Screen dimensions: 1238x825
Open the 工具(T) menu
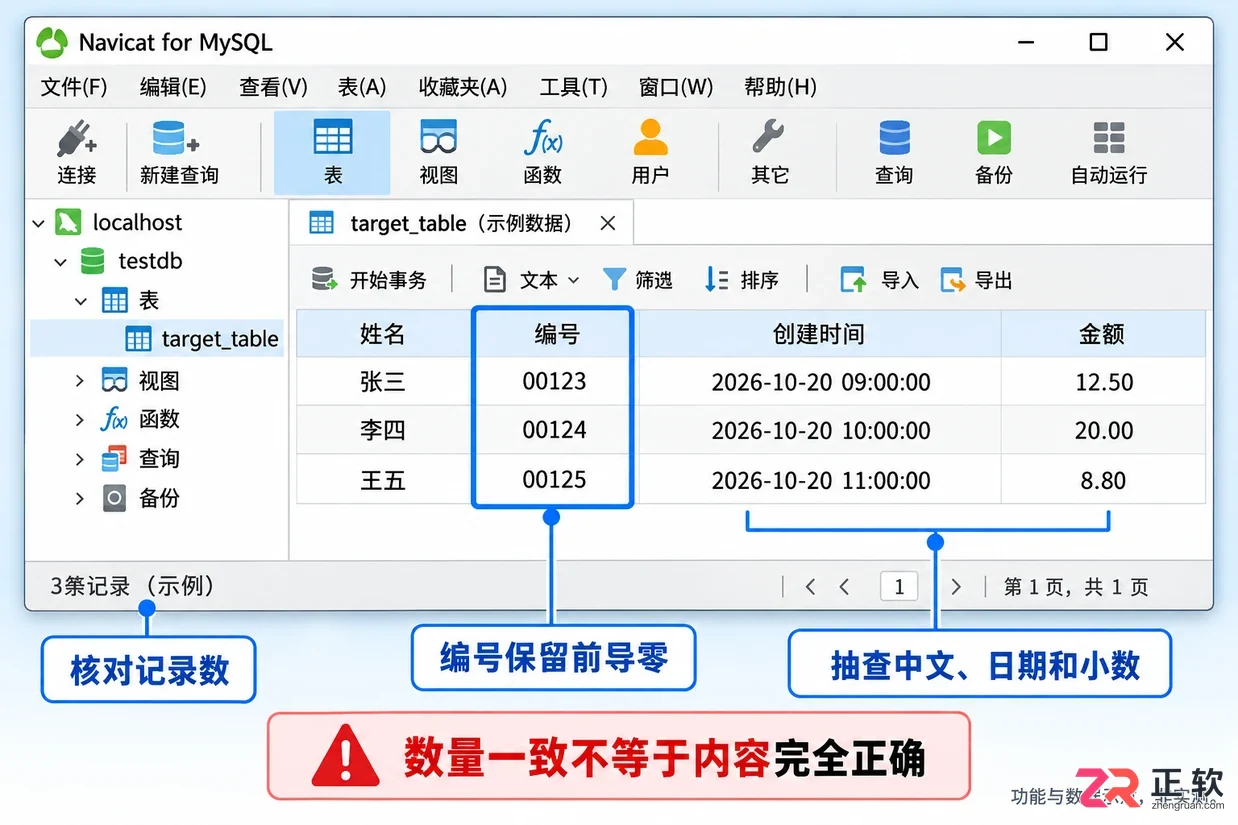(x=573, y=87)
